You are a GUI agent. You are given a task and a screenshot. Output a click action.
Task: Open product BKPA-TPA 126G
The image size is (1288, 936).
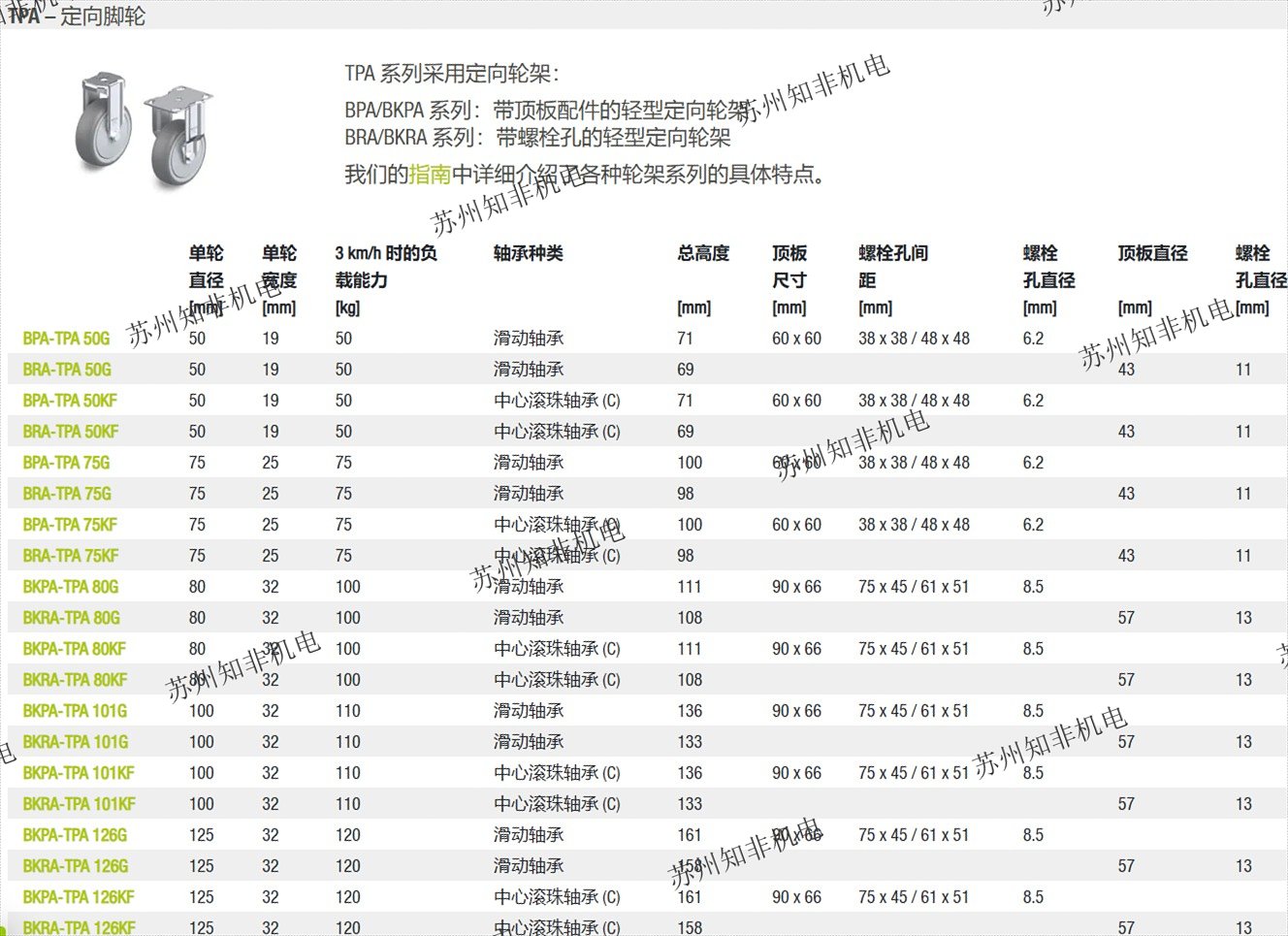(75, 835)
